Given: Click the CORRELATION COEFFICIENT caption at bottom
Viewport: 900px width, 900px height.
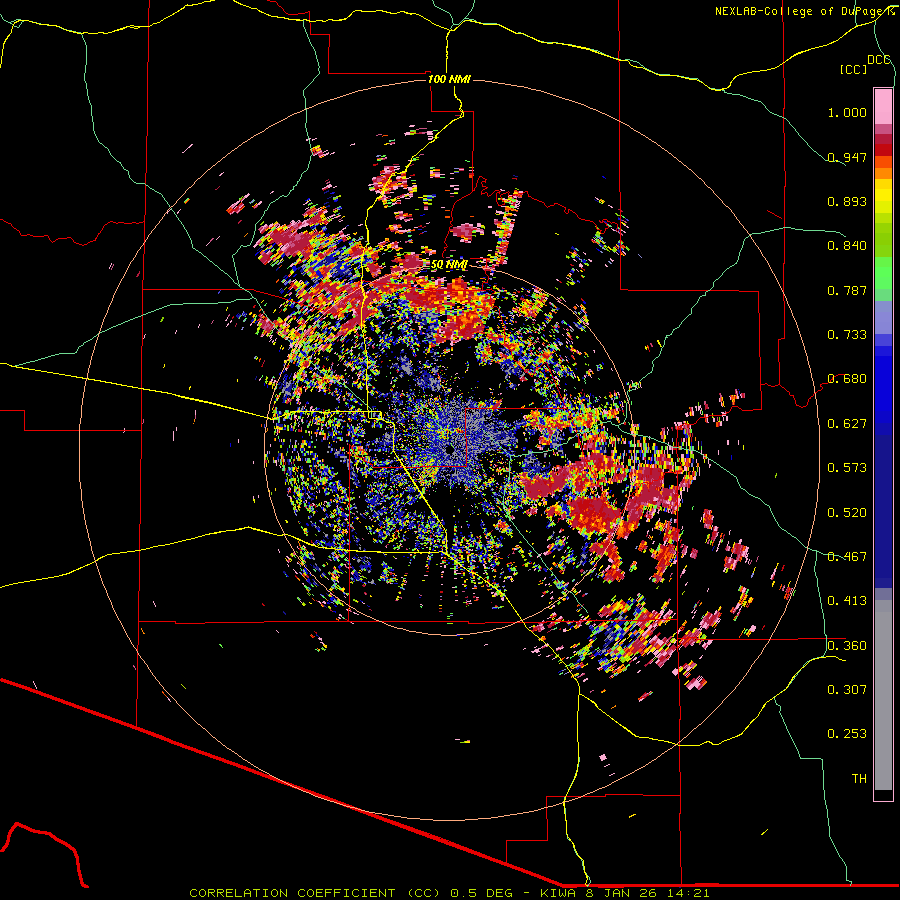Looking at the screenshot, I should point(449,893).
